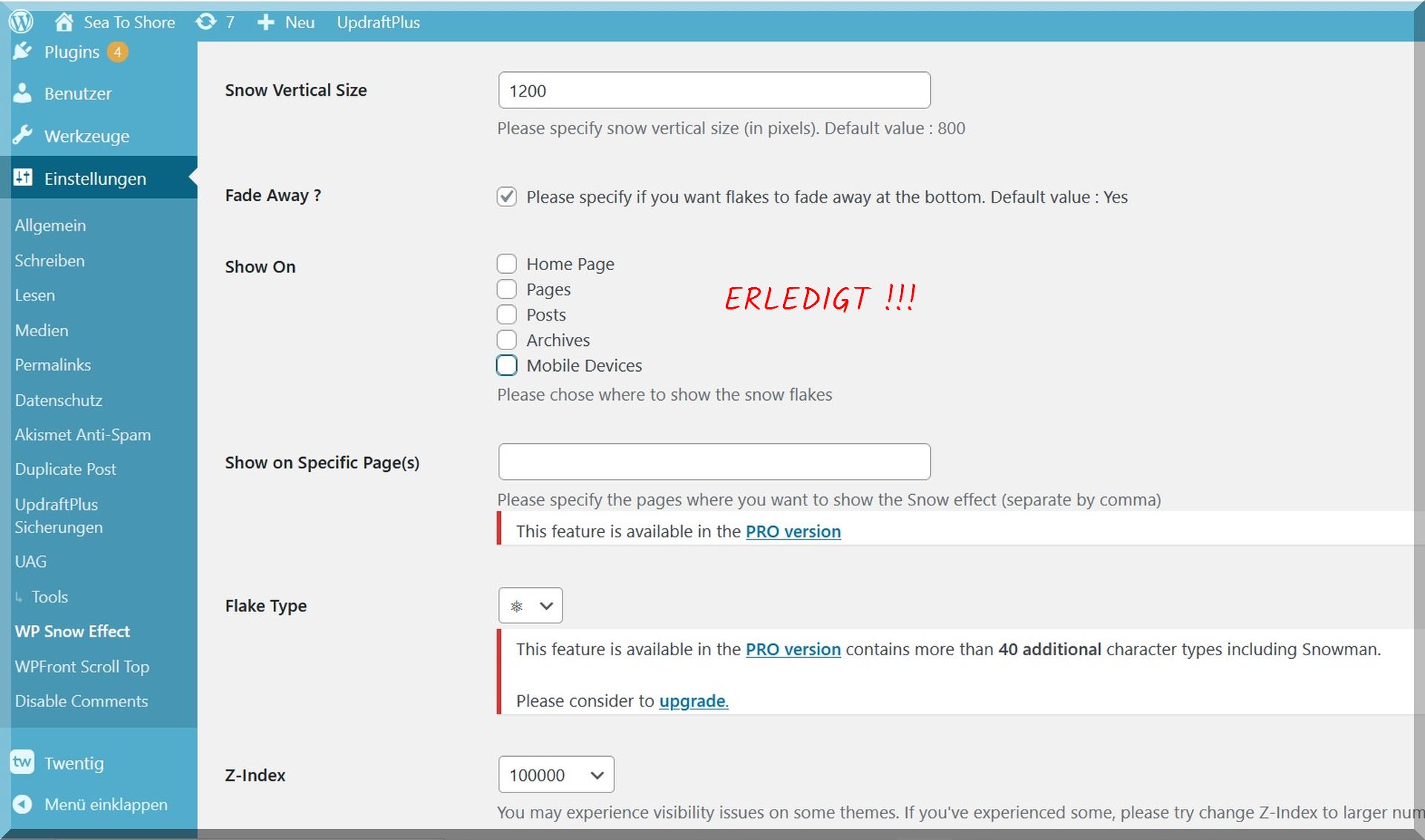Click into the Snow Vertical Size field
The height and width of the screenshot is (840, 1425).
(x=714, y=91)
